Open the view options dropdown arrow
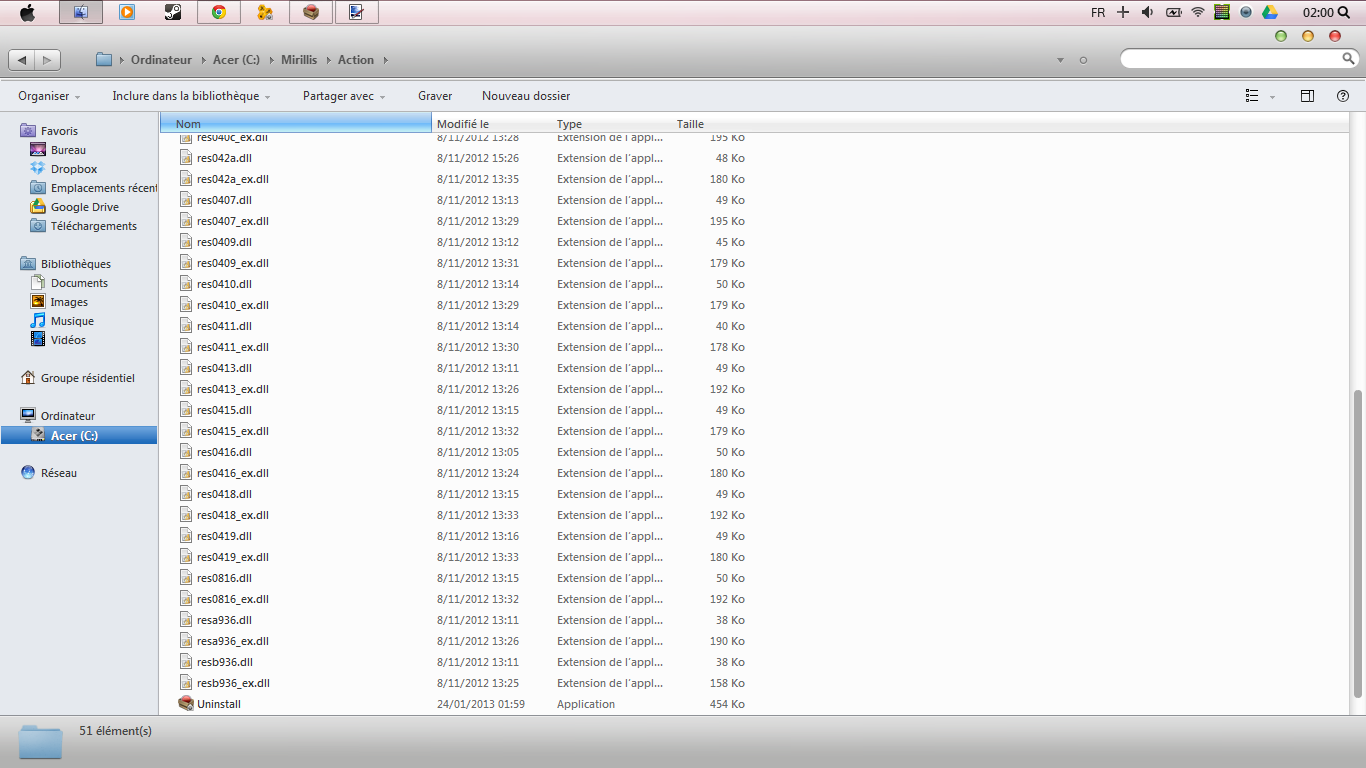The height and width of the screenshot is (768, 1366). pos(1272,97)
